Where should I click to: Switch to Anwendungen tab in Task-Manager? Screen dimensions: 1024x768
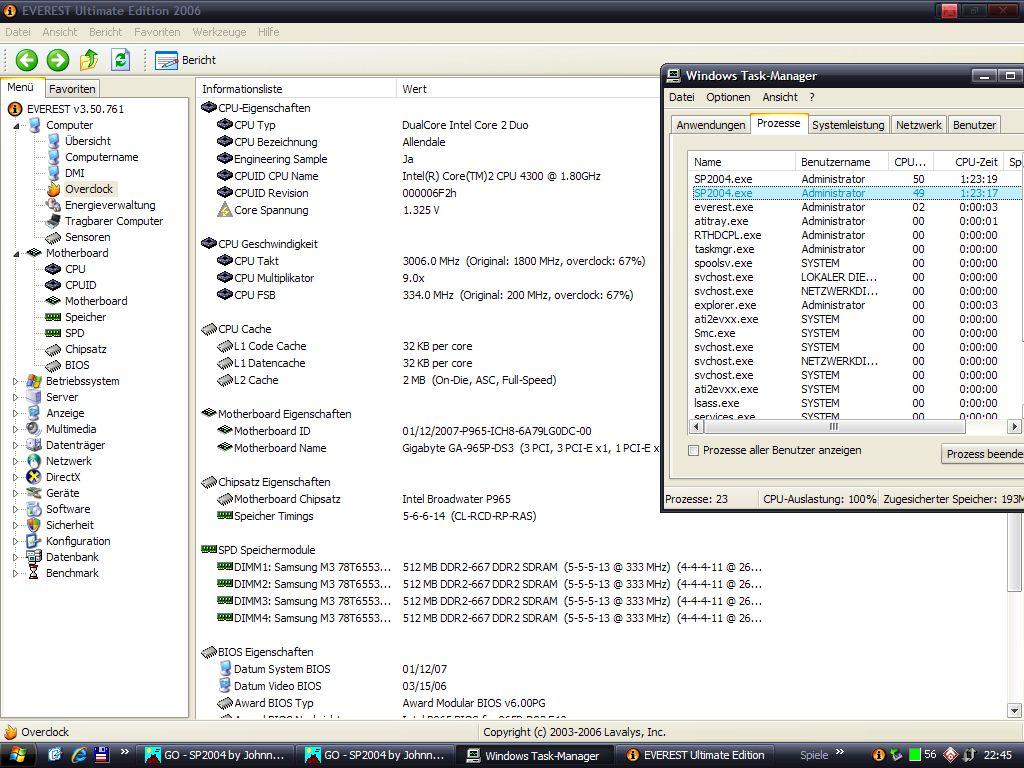click(x=711, y=125)
